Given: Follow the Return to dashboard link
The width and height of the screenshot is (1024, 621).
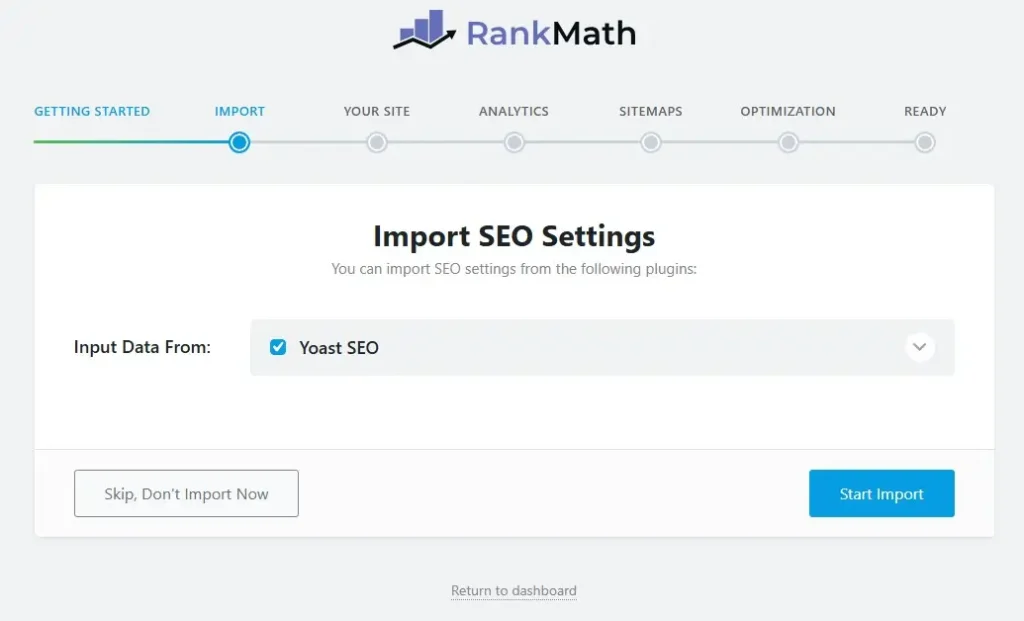Looking at the screenshot, I should coord(514,591).
